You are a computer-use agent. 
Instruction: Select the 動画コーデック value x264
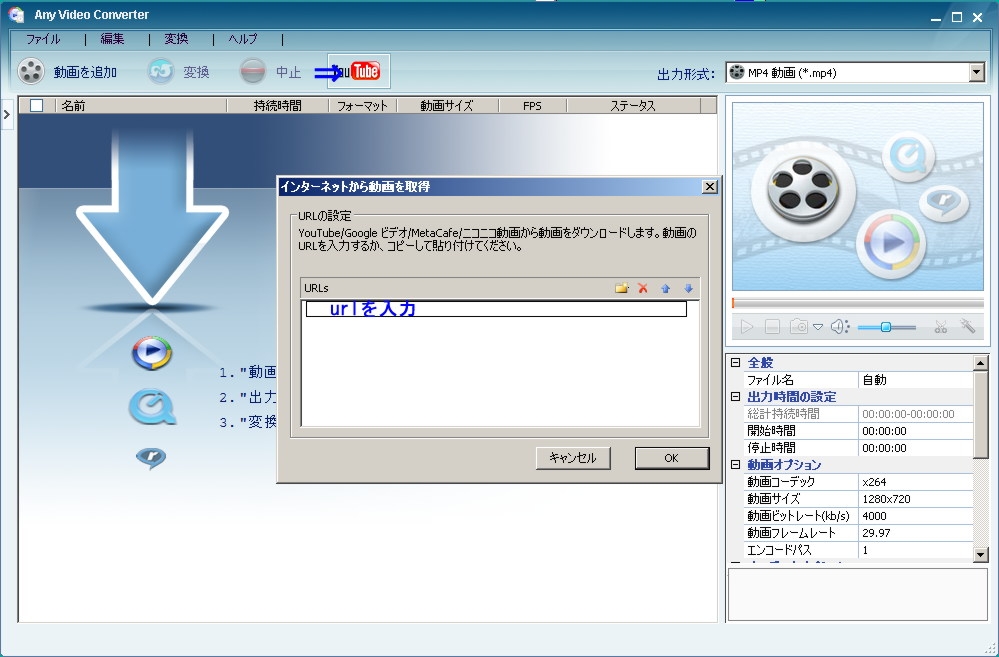(916, 482)
